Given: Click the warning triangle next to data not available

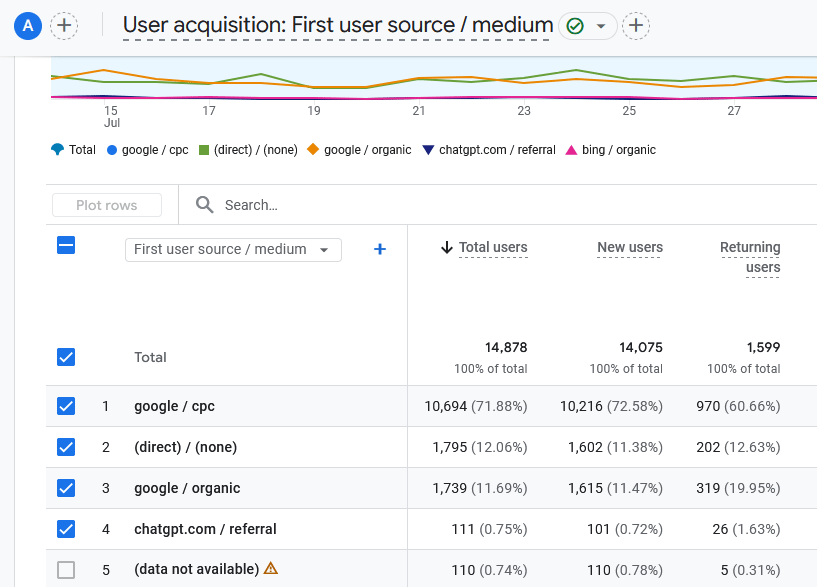Looking at the screenshot, I should (270, 568).
